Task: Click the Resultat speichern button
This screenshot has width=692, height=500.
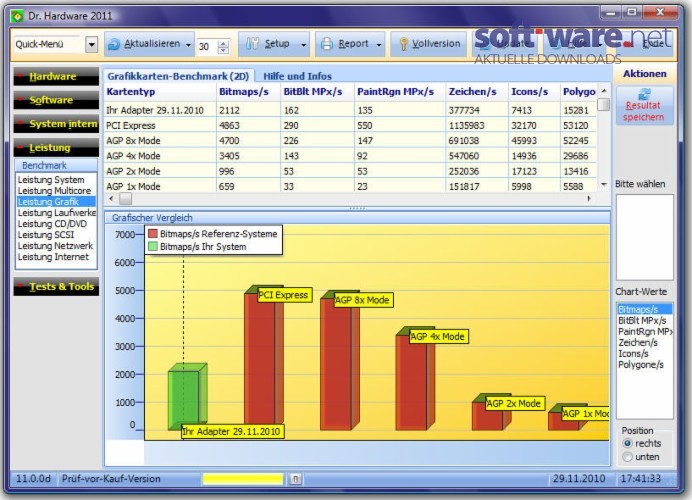Action: [644, 105]
